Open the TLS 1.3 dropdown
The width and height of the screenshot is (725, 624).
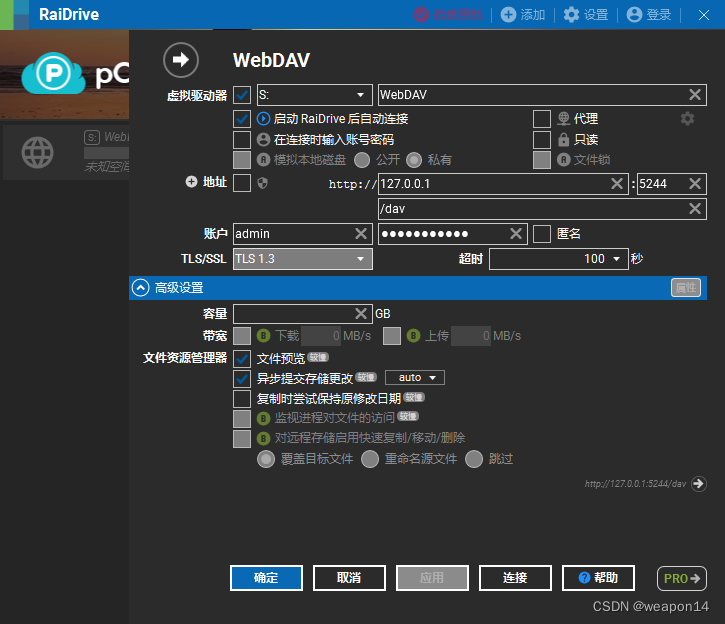point(303,259)
